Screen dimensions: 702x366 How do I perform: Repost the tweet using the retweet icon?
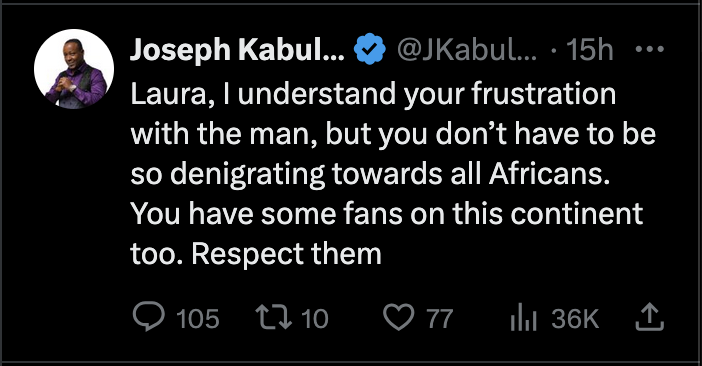coord(273,318)
